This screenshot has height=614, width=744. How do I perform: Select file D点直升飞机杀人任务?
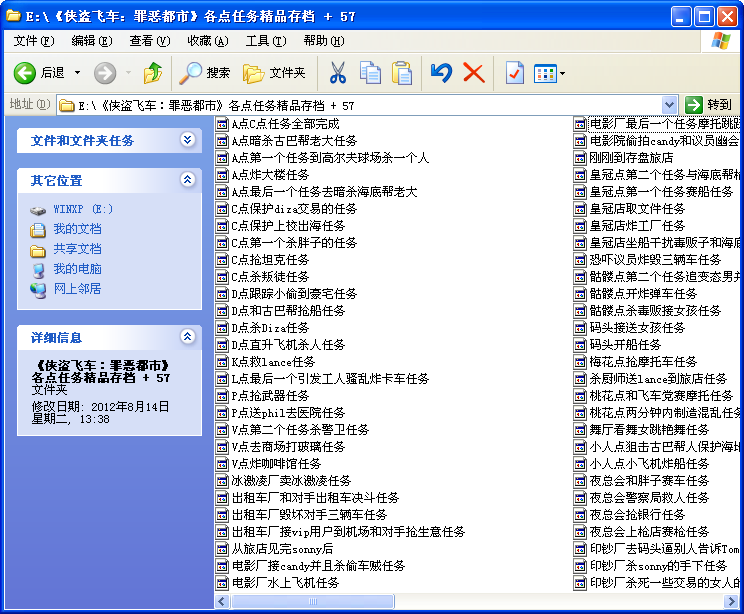(x=280, y=345)
